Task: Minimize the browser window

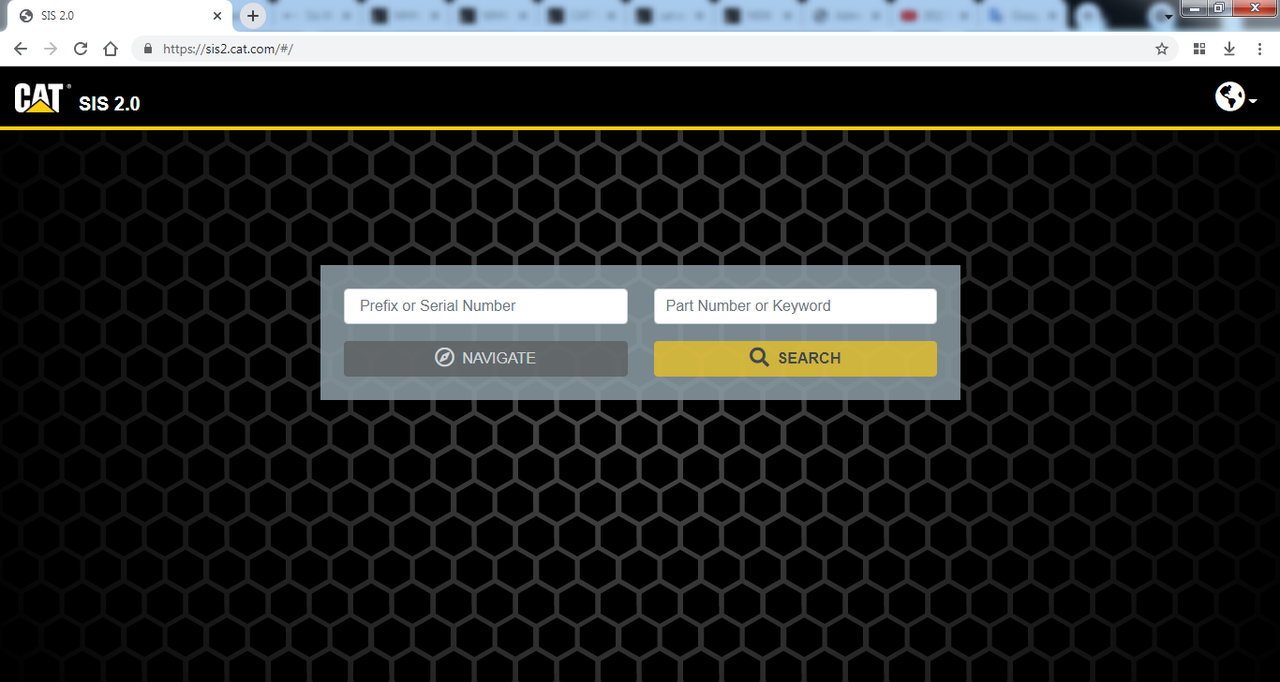Action: pos(1193,8)
